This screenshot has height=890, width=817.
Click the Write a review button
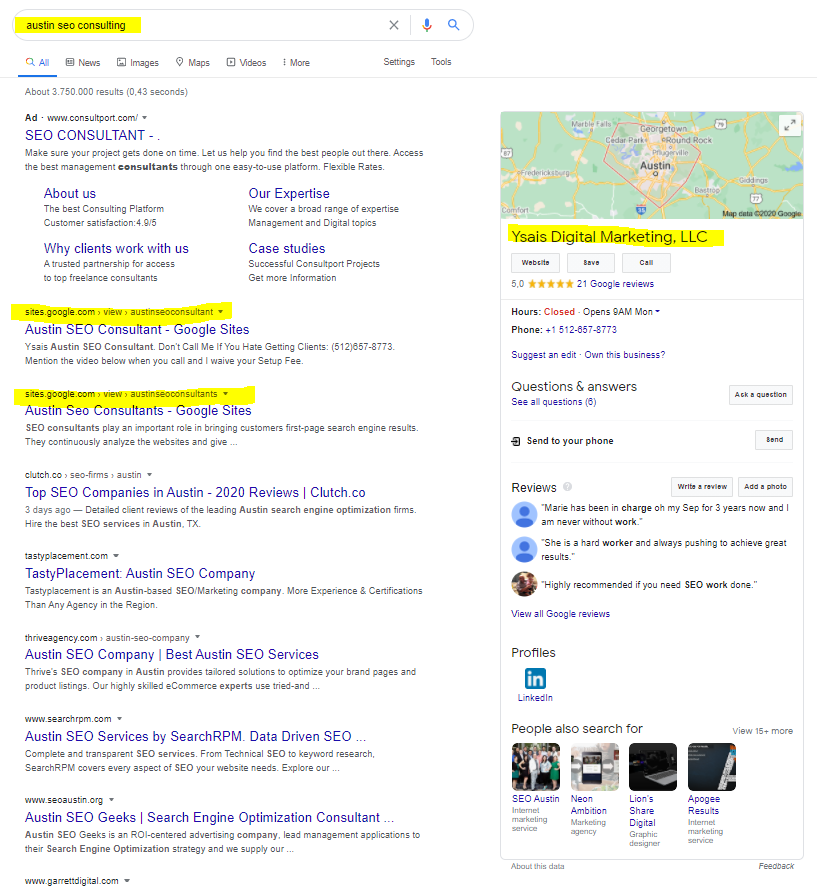702,486
